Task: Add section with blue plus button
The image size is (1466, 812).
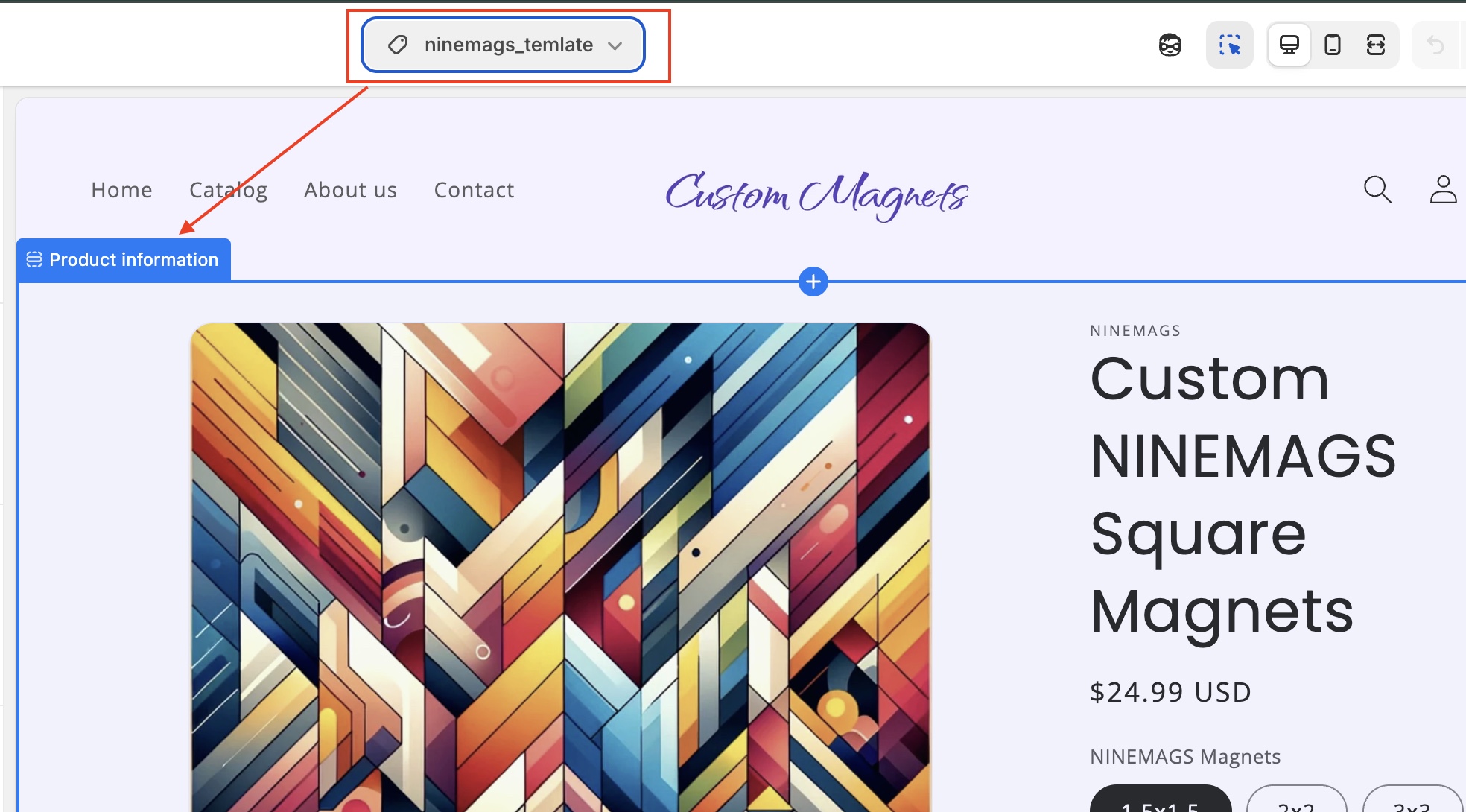Action: (x=813, y=282)
